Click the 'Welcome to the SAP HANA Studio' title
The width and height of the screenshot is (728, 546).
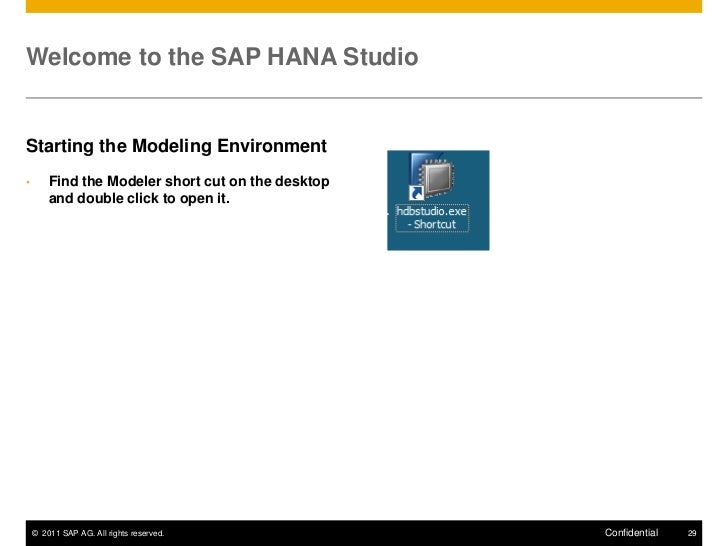222,57
